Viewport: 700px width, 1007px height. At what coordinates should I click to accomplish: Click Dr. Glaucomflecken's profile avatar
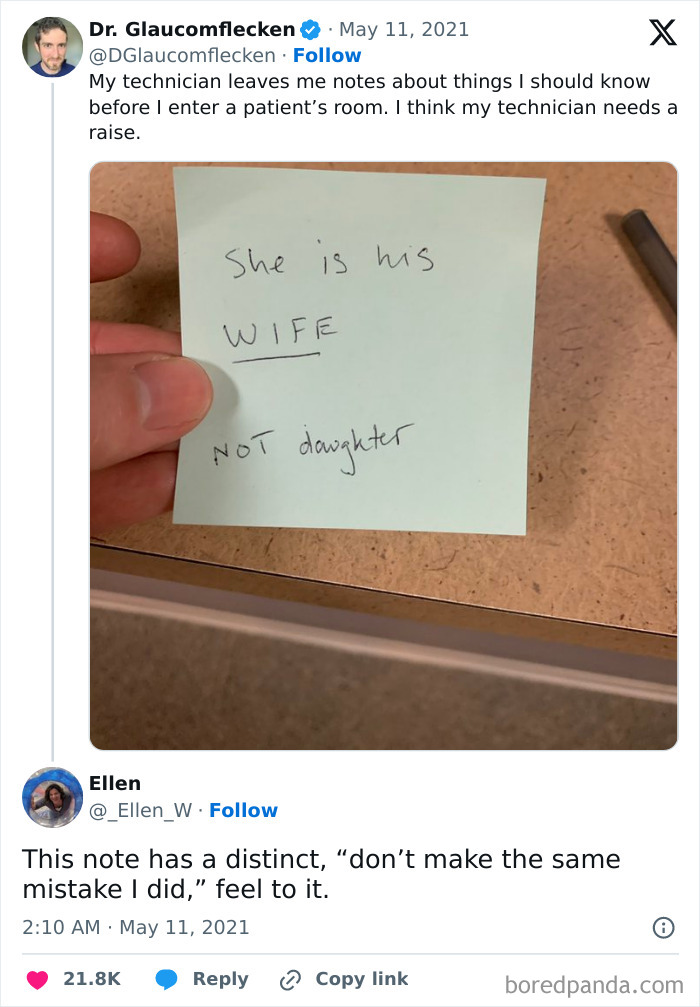click(x=51, y=45)
